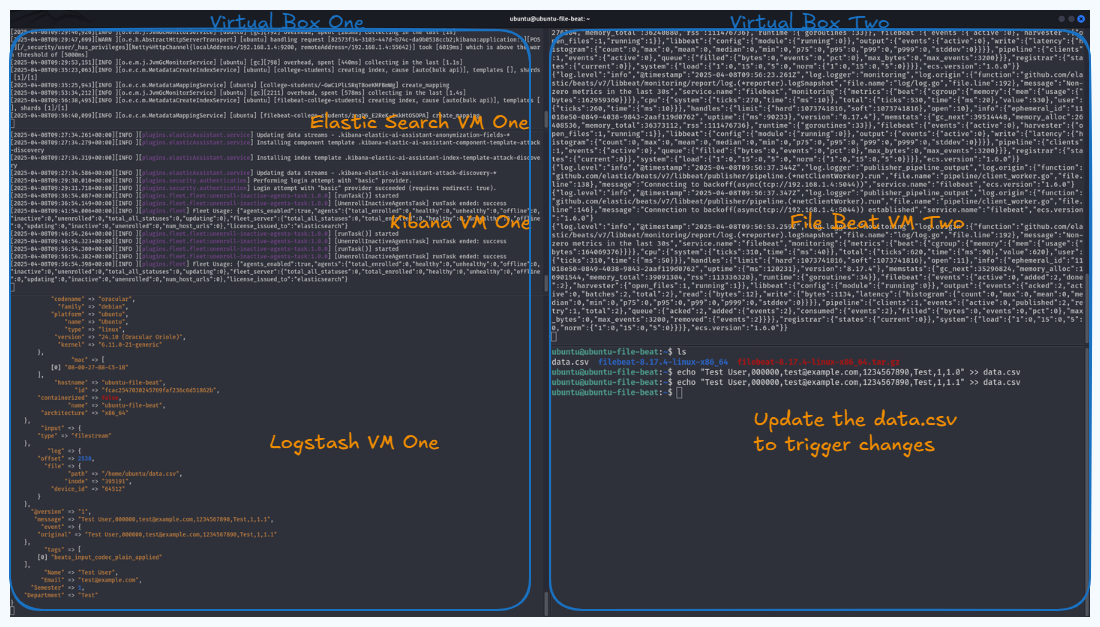Select the "Department" => "Test" line

coord(61,595)
